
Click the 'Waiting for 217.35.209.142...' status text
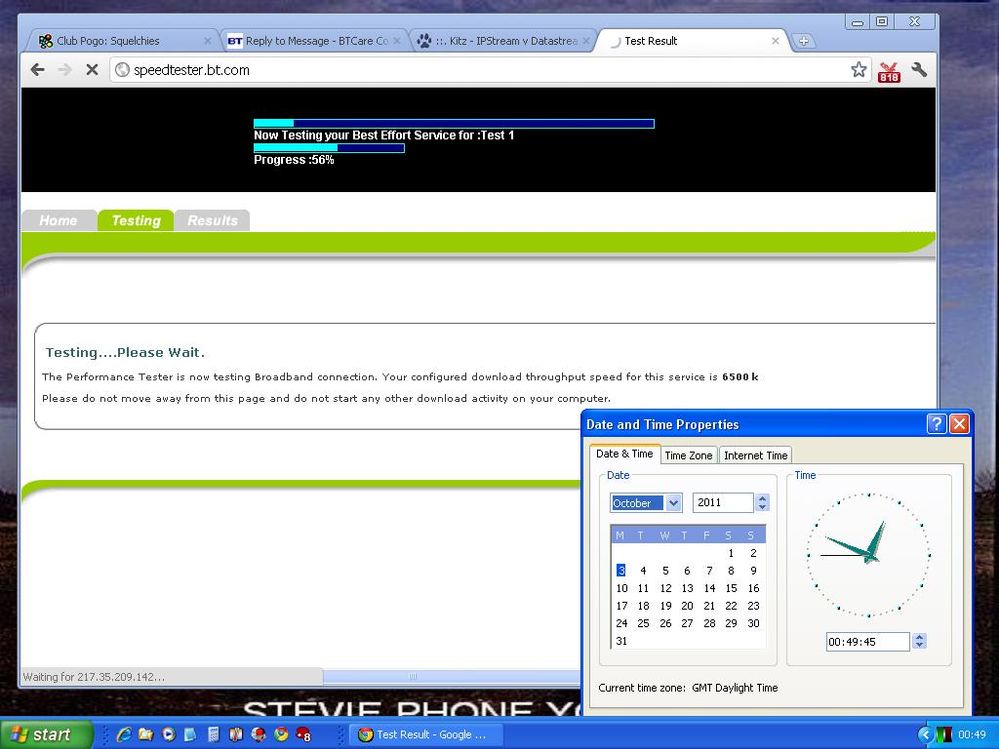coord(94,676)
